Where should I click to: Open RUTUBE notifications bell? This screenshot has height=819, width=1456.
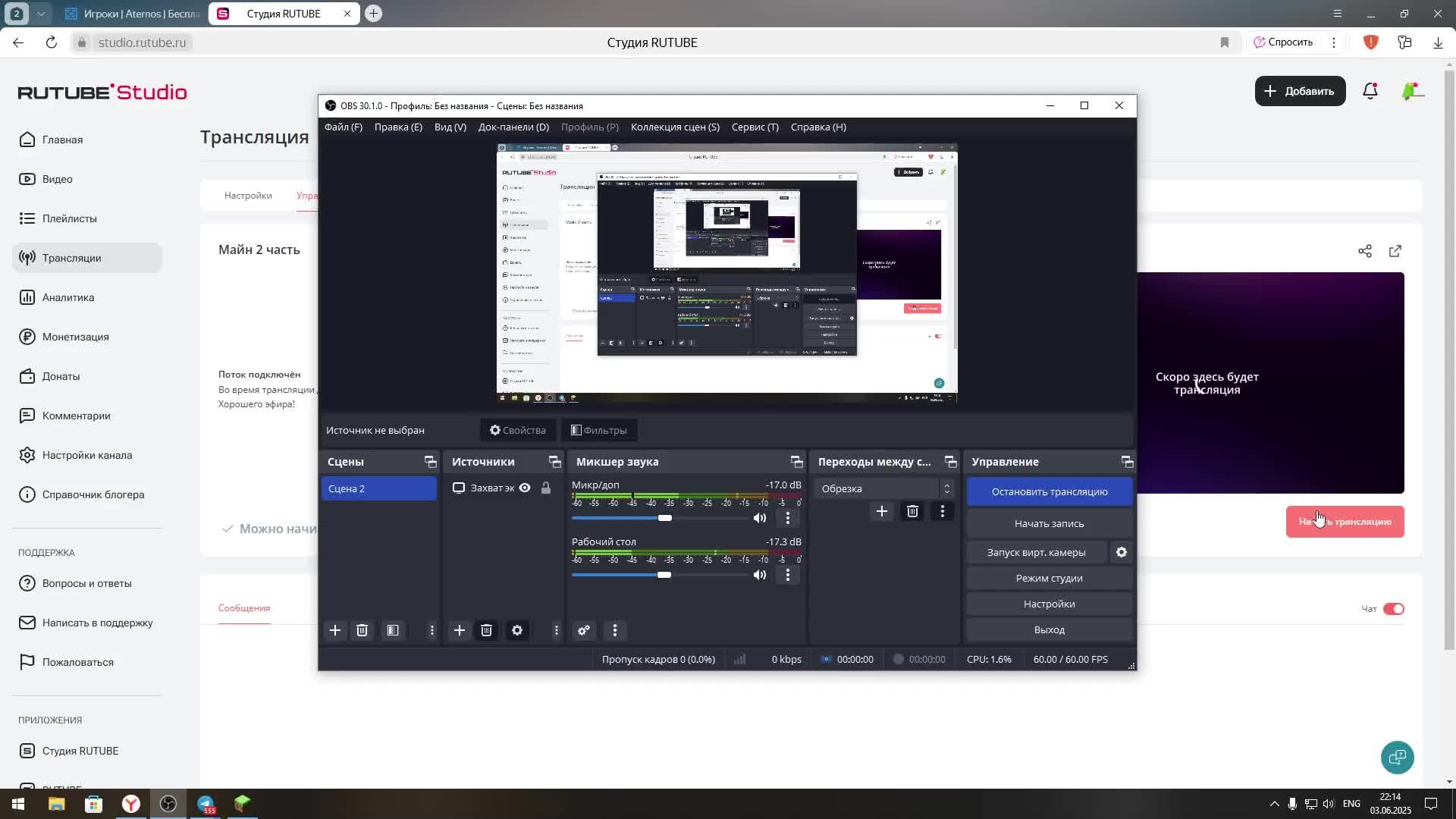[x=1370, y=91]
